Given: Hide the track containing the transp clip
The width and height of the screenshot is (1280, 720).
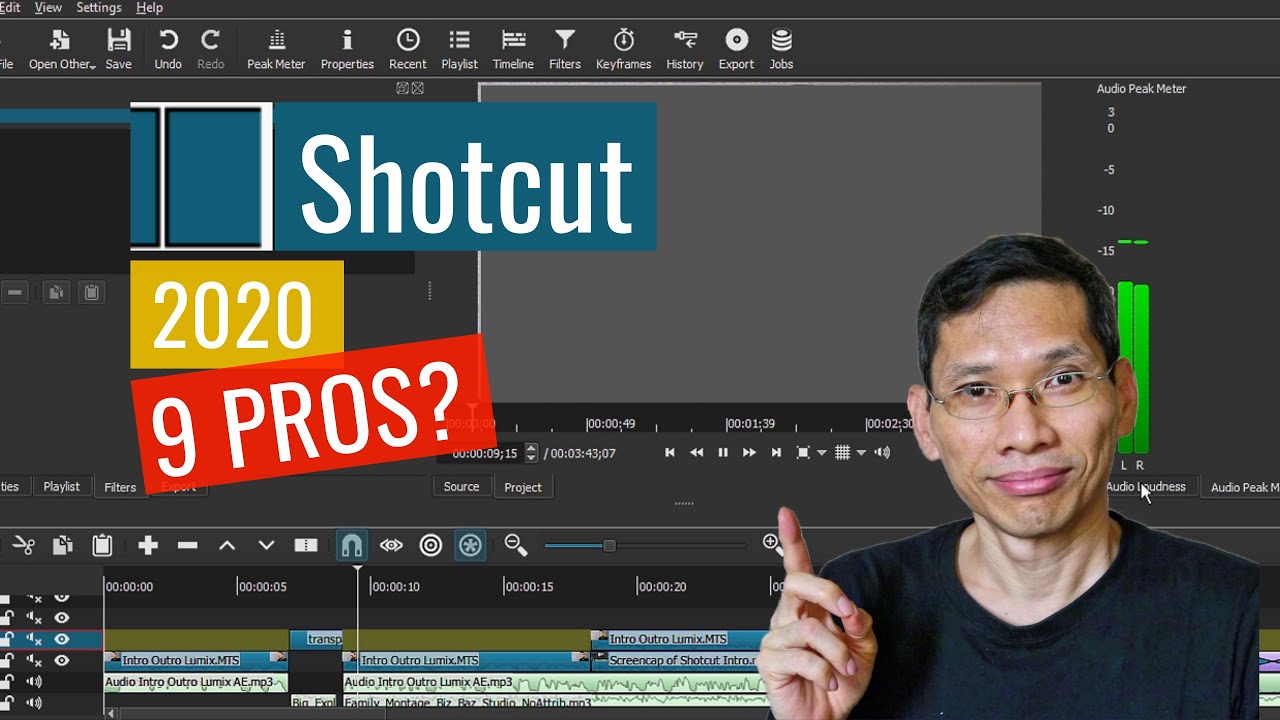Looking at the screenshot, I should point(62,639).
